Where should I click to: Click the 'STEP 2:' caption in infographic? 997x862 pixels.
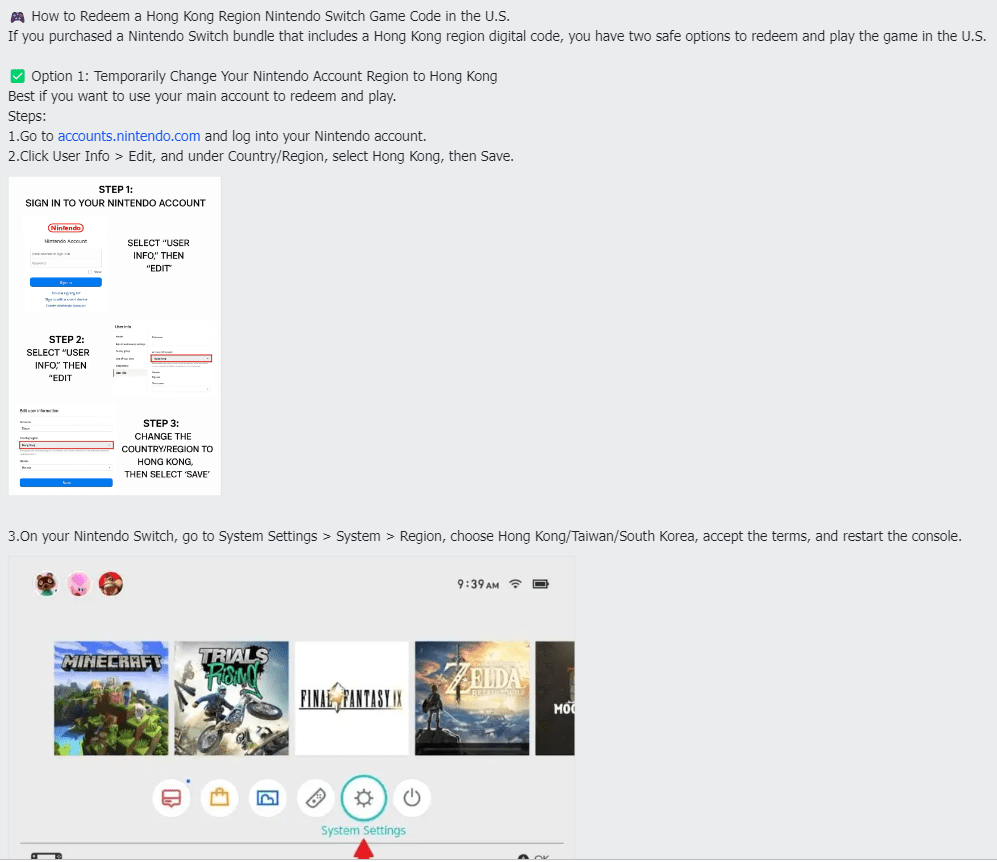click(67, 339)
